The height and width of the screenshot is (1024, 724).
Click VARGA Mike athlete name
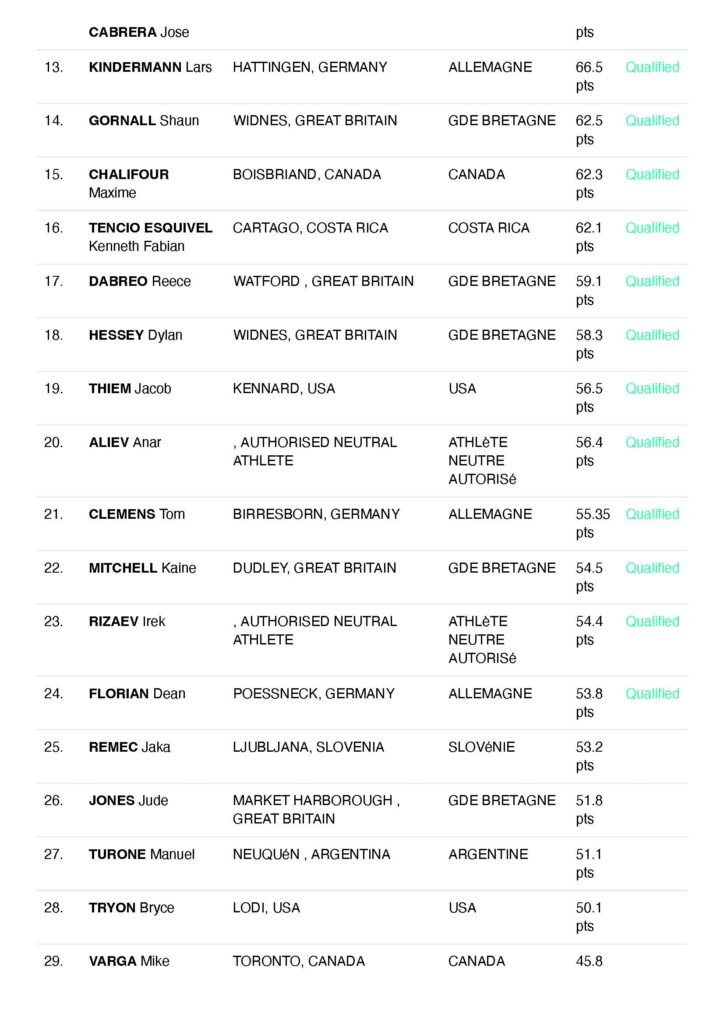[x=129, y=962]
